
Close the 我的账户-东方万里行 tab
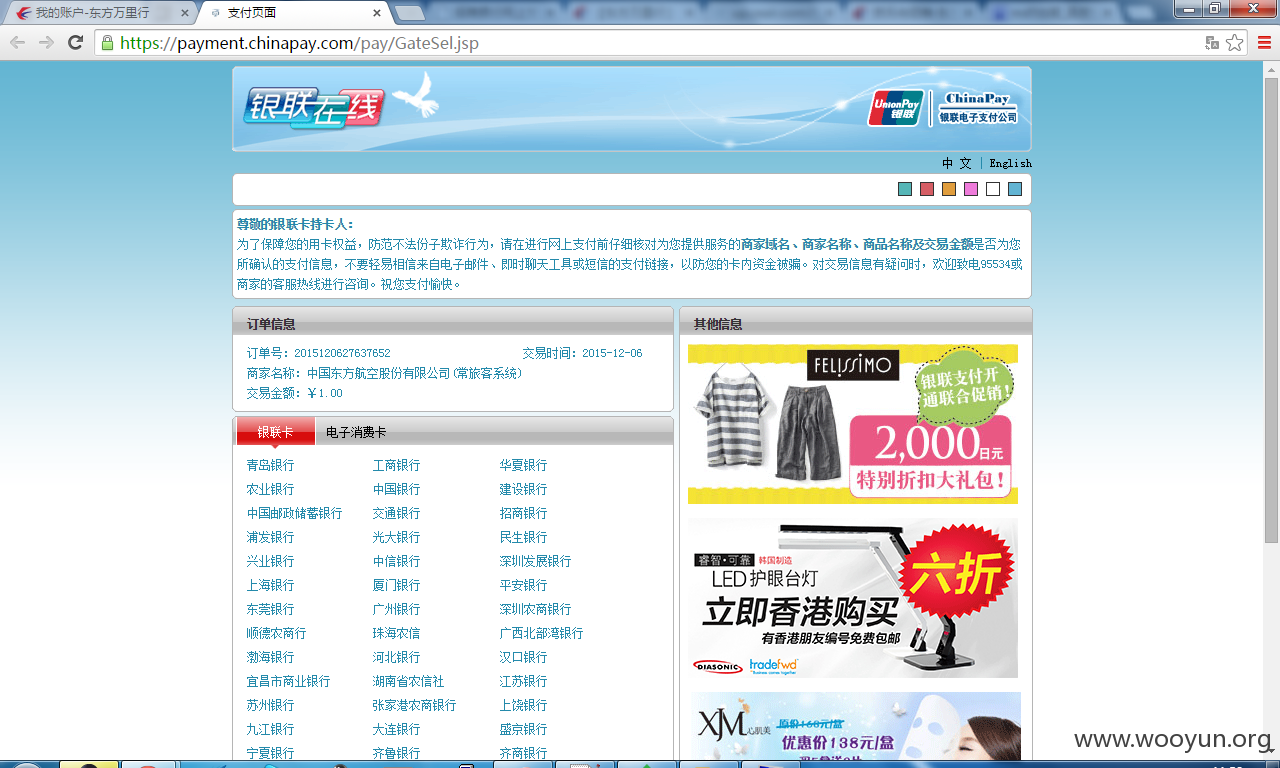click(x=184, y=13)
